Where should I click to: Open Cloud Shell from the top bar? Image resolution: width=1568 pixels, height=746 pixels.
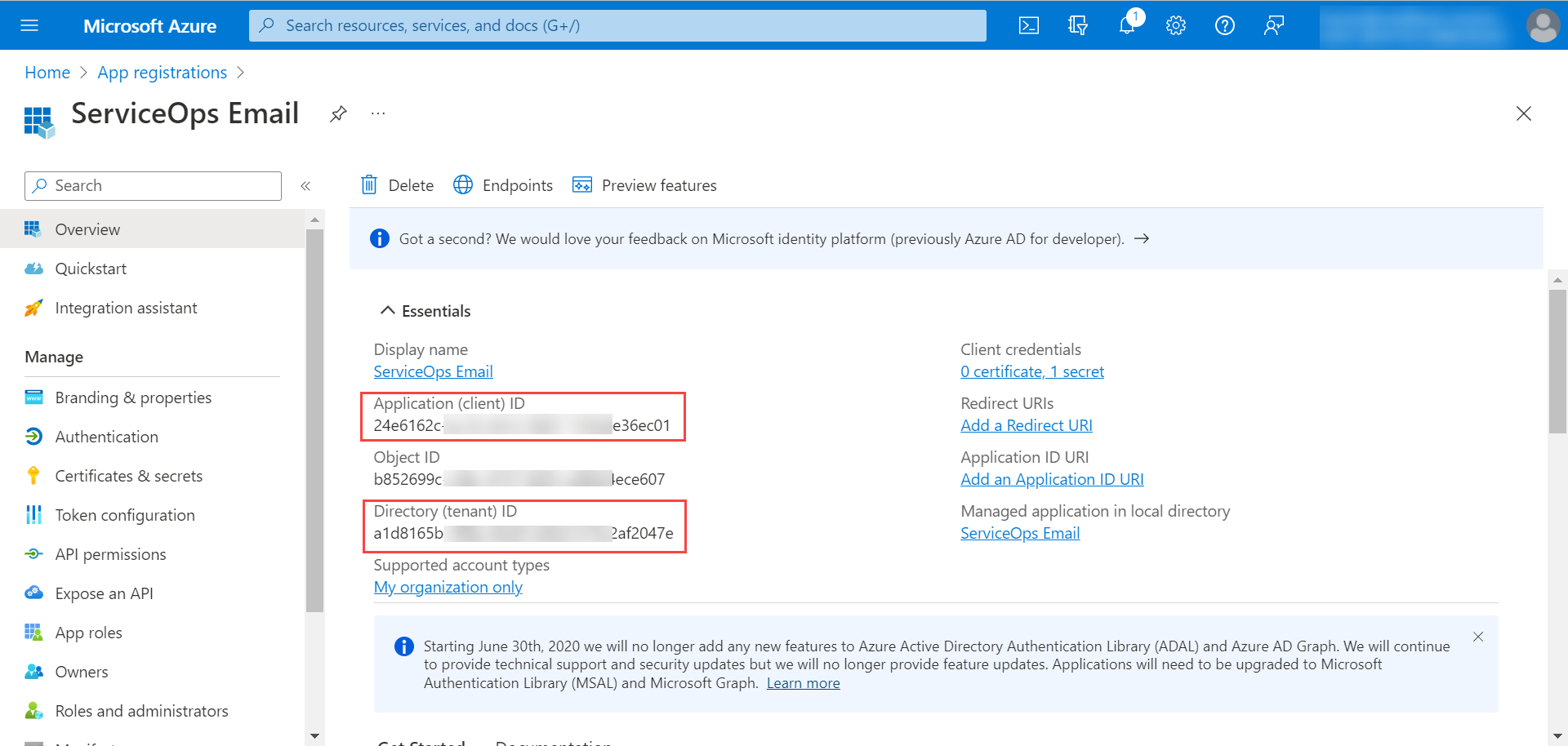(x=1029, y=25)
